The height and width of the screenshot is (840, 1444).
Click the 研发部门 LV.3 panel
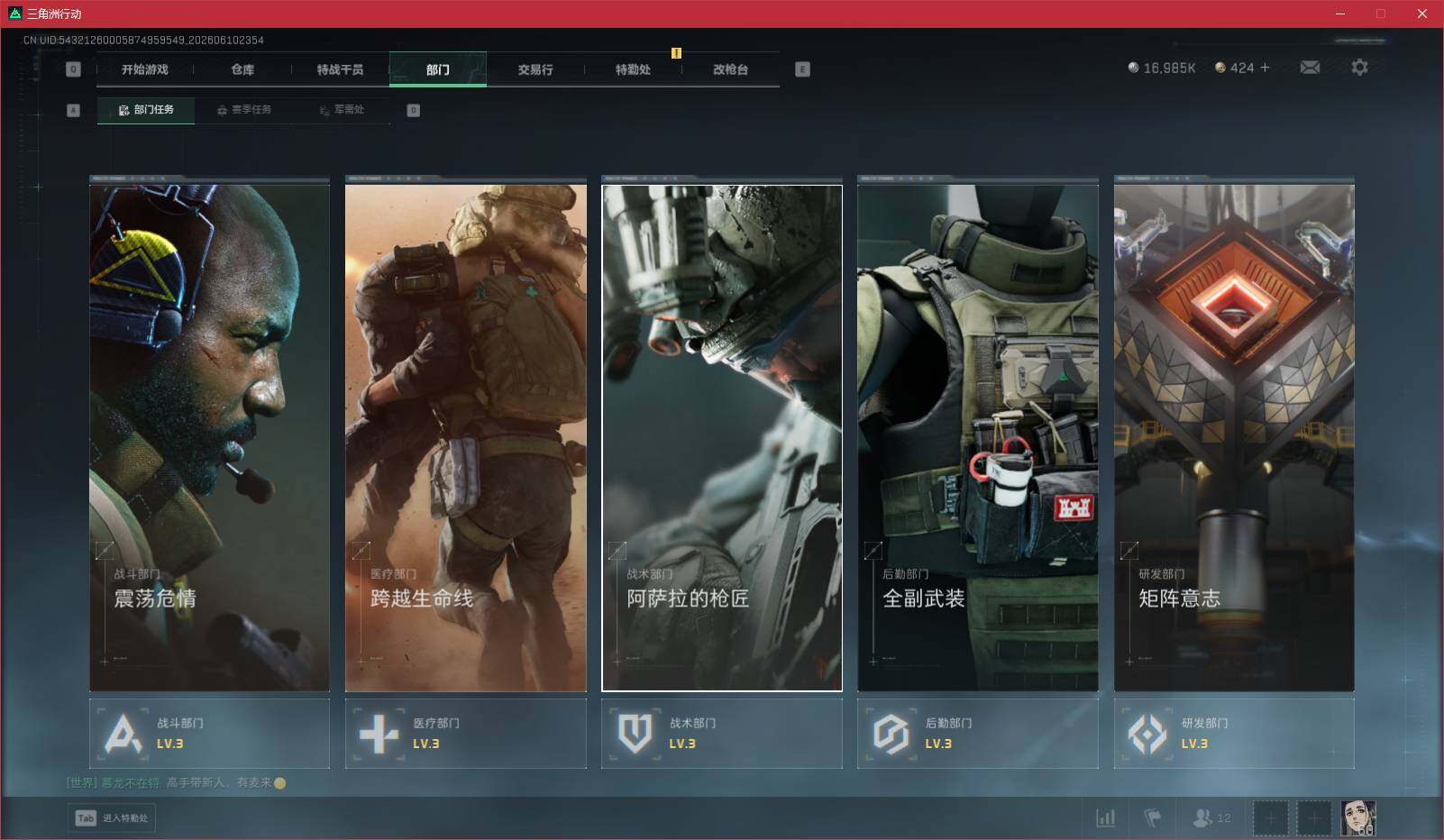tap(1234, 734)
